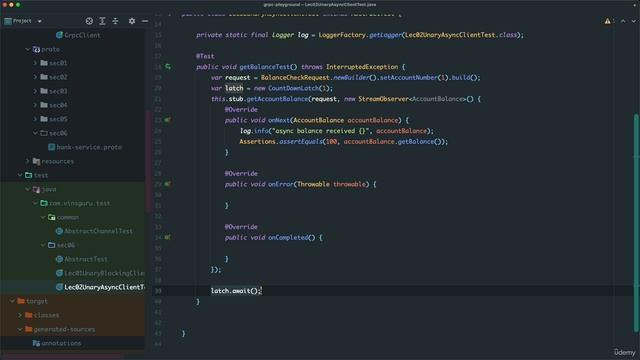
Task: Select the com.vinsguru.test package
Action: pos(75,203)
